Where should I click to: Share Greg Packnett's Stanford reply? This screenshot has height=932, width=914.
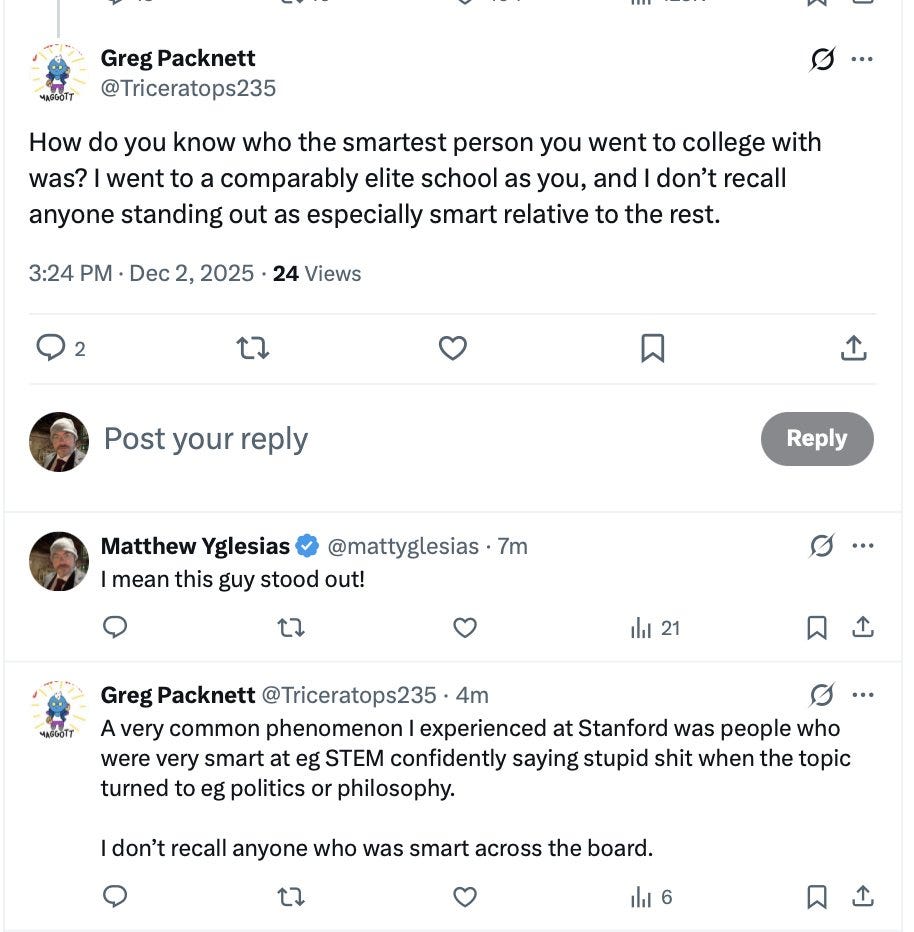pyautogui.click(x=863, y=897)
